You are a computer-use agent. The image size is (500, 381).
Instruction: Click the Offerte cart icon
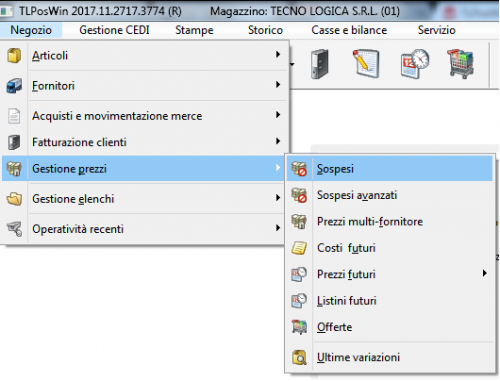(299, 327)
